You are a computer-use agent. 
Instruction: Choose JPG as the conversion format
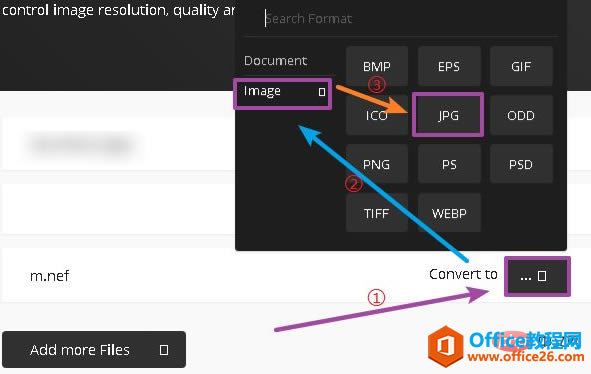(x=448, y=115)
